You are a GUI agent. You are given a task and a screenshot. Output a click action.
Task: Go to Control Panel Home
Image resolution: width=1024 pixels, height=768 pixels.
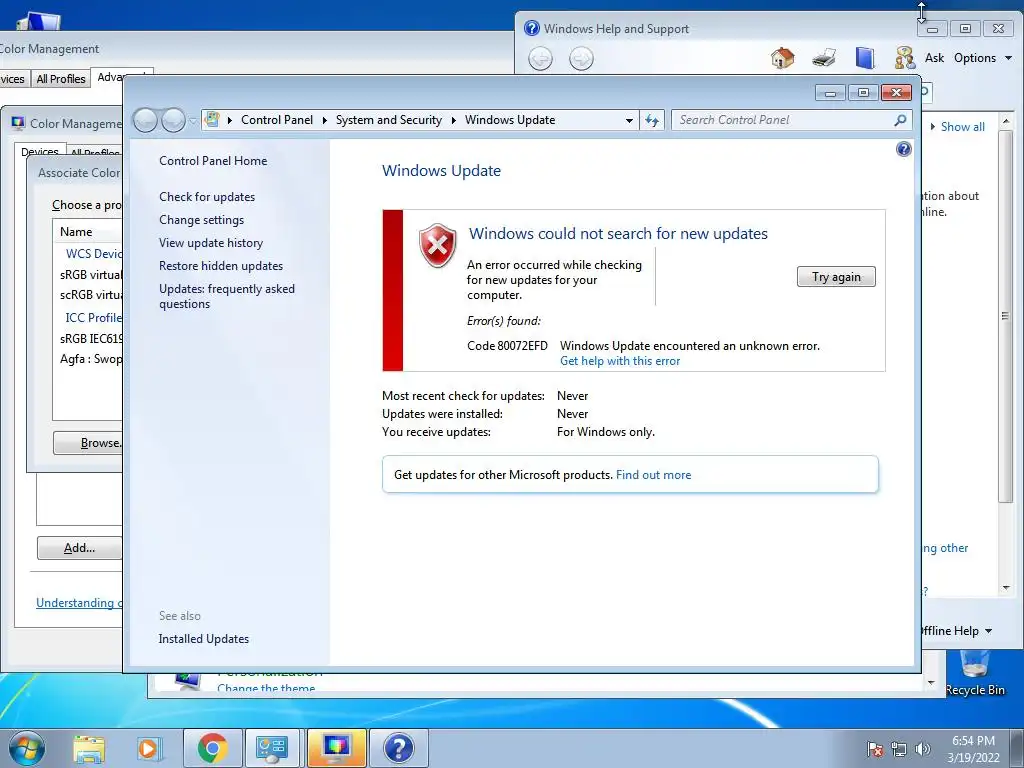[x=213, y=161]
